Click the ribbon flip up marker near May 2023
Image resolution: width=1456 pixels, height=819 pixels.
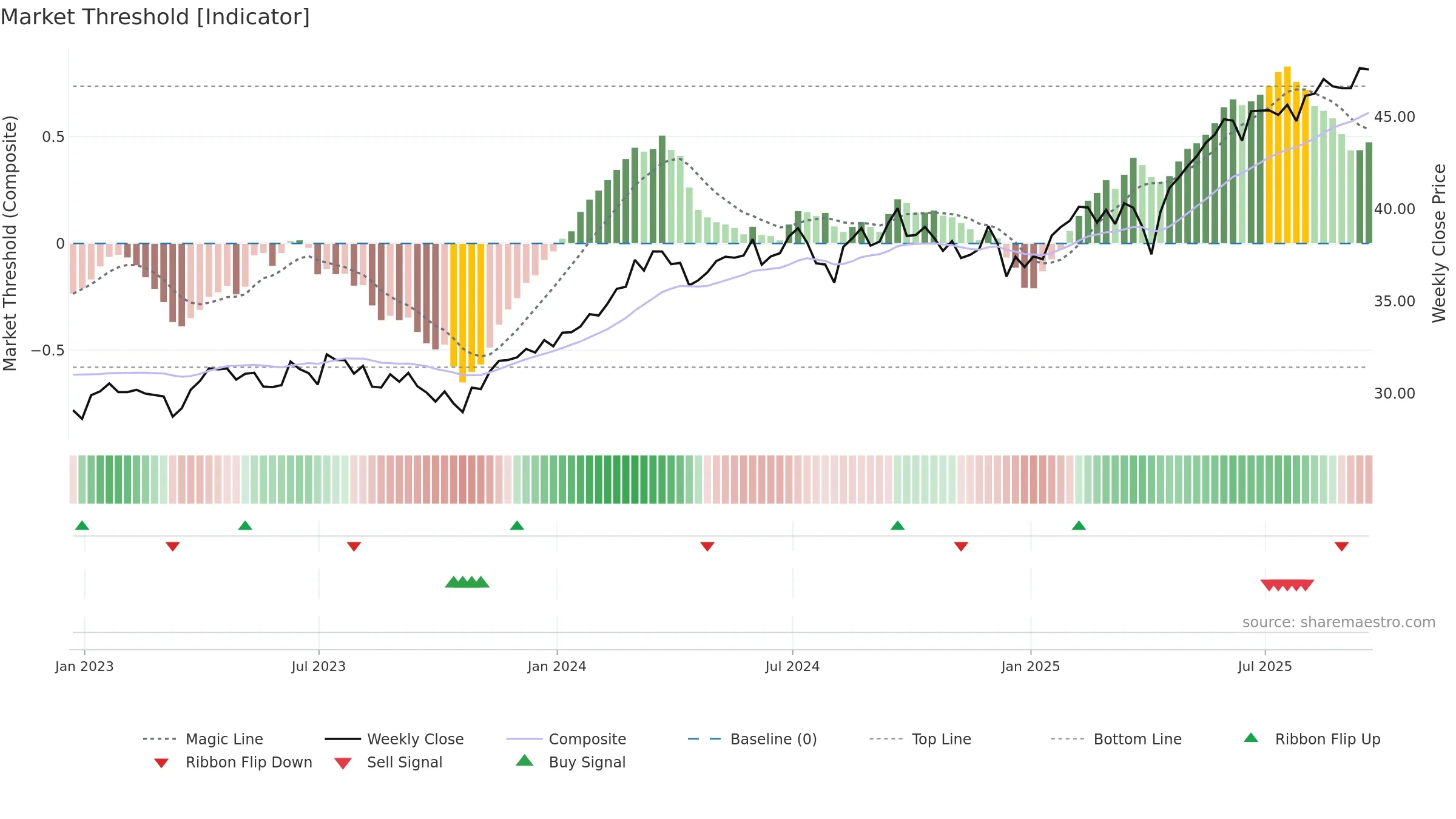click(x=245, y=525)
